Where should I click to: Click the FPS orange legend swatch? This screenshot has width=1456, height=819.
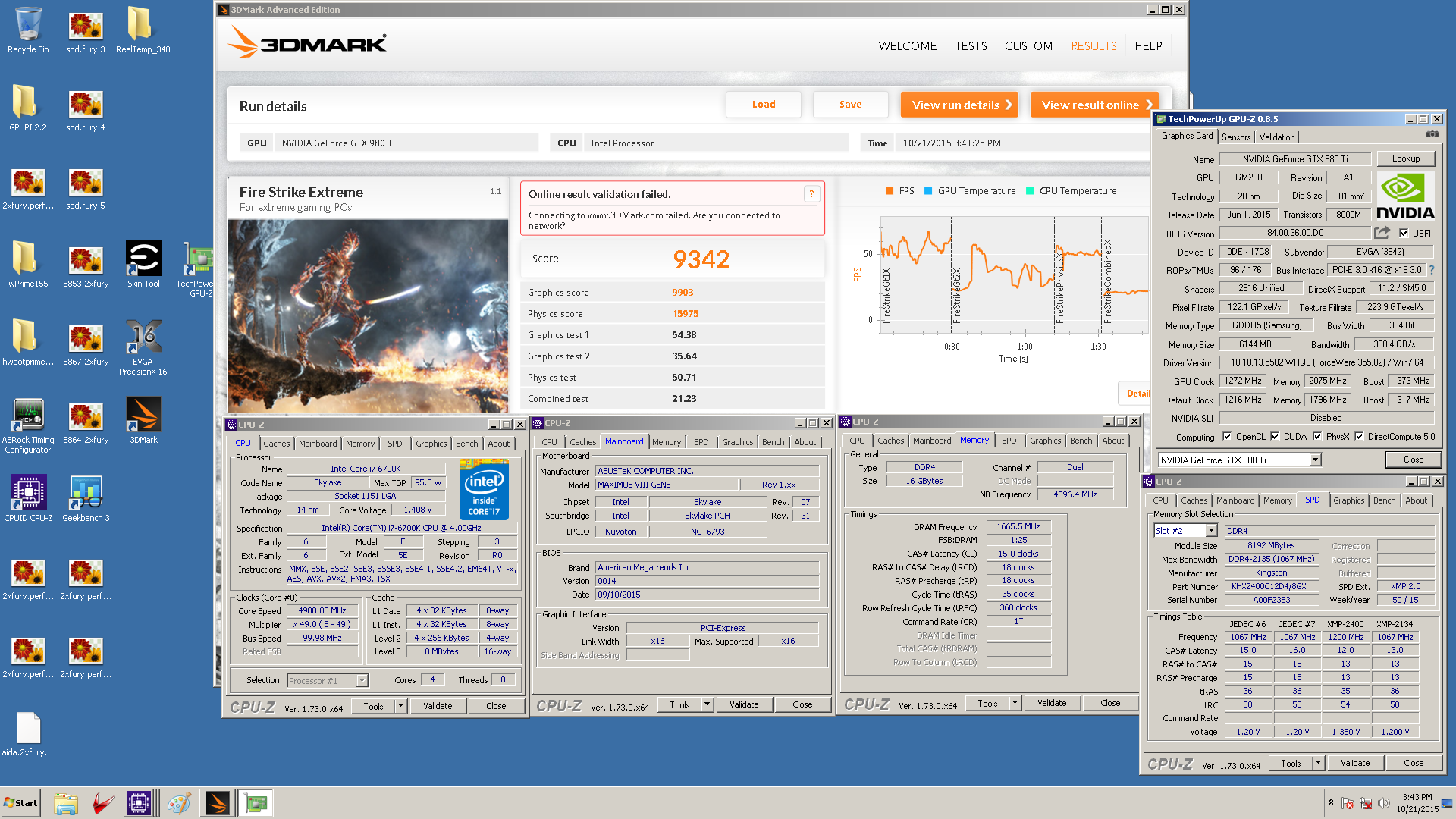(x=890, y=191)
